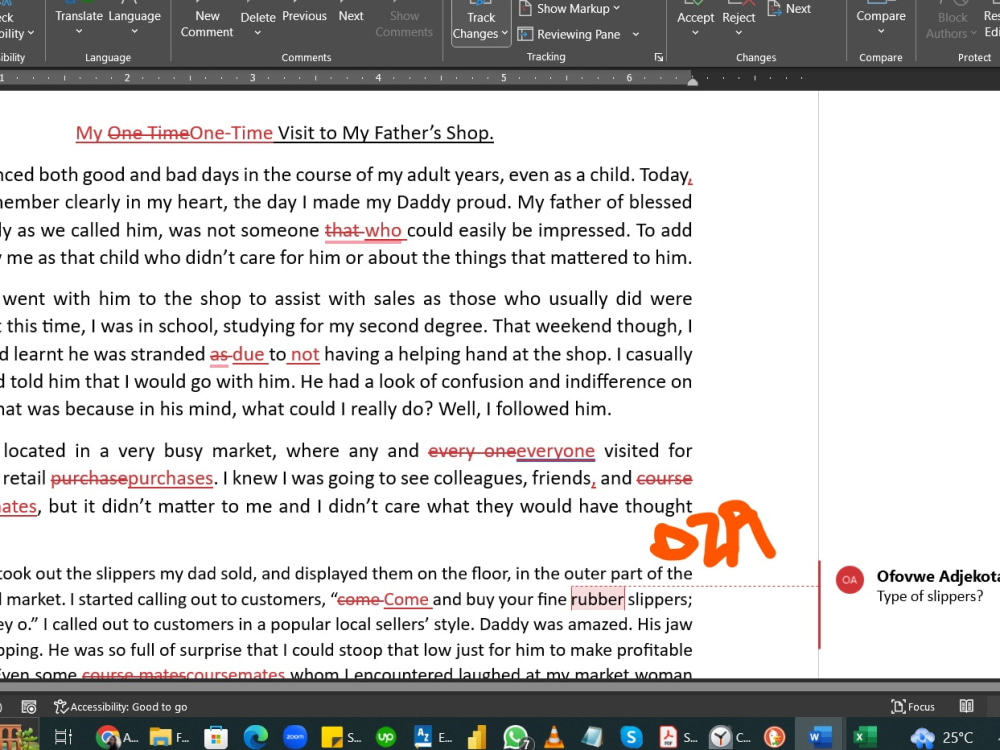Screen dimensions: 1000x750
Task: Open the Delete comment dropdown arrow
Action: 258,33
